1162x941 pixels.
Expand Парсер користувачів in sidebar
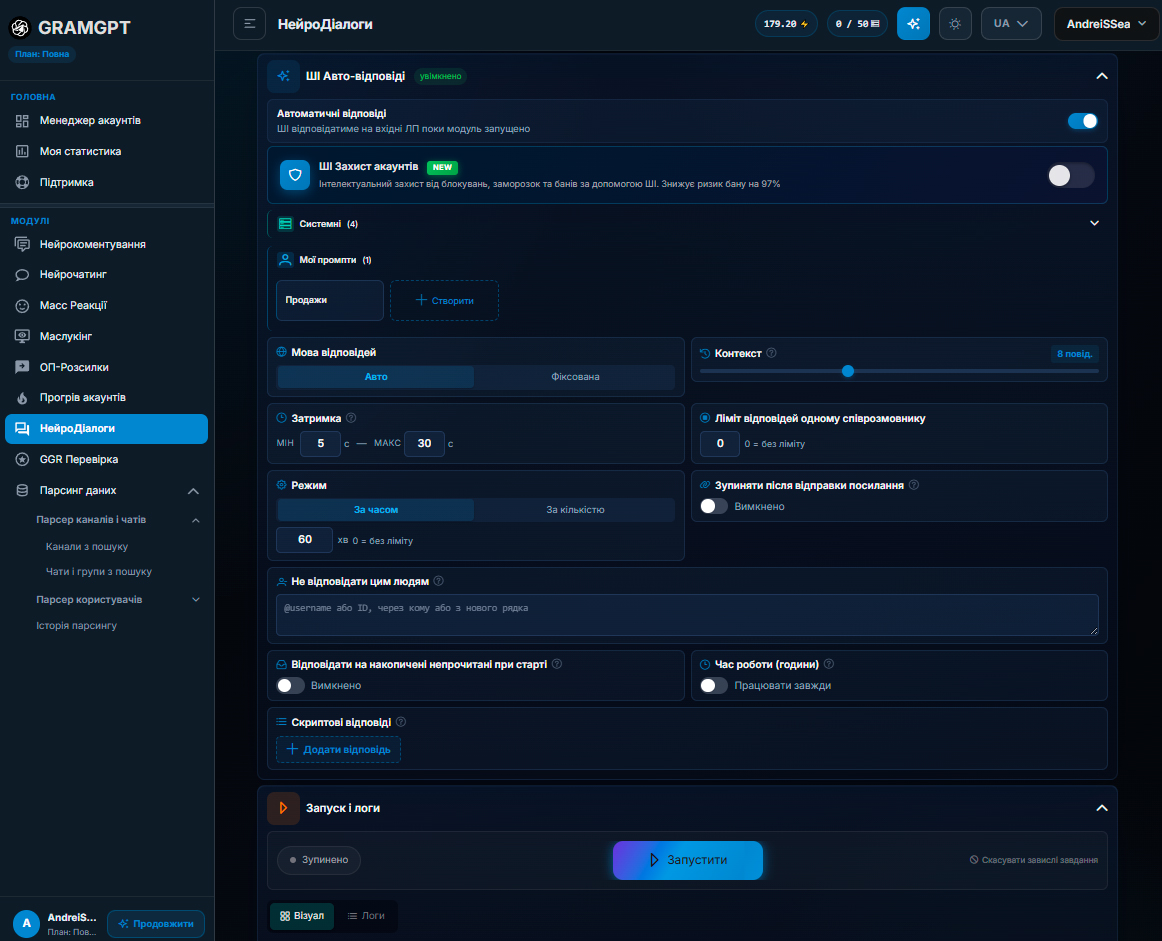(x=119, y=599)
